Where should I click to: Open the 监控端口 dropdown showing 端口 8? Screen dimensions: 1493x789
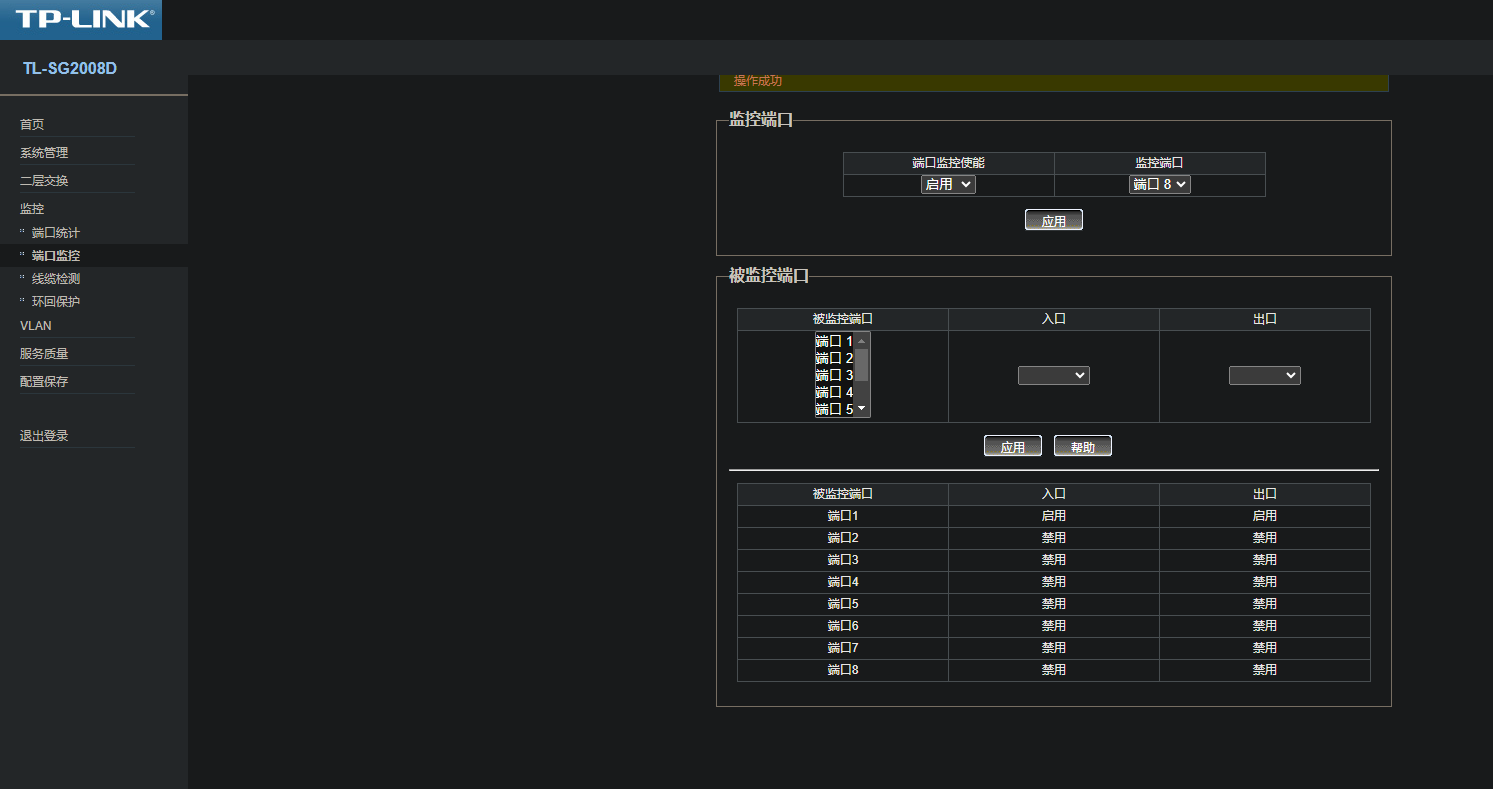coord(1159,185)
